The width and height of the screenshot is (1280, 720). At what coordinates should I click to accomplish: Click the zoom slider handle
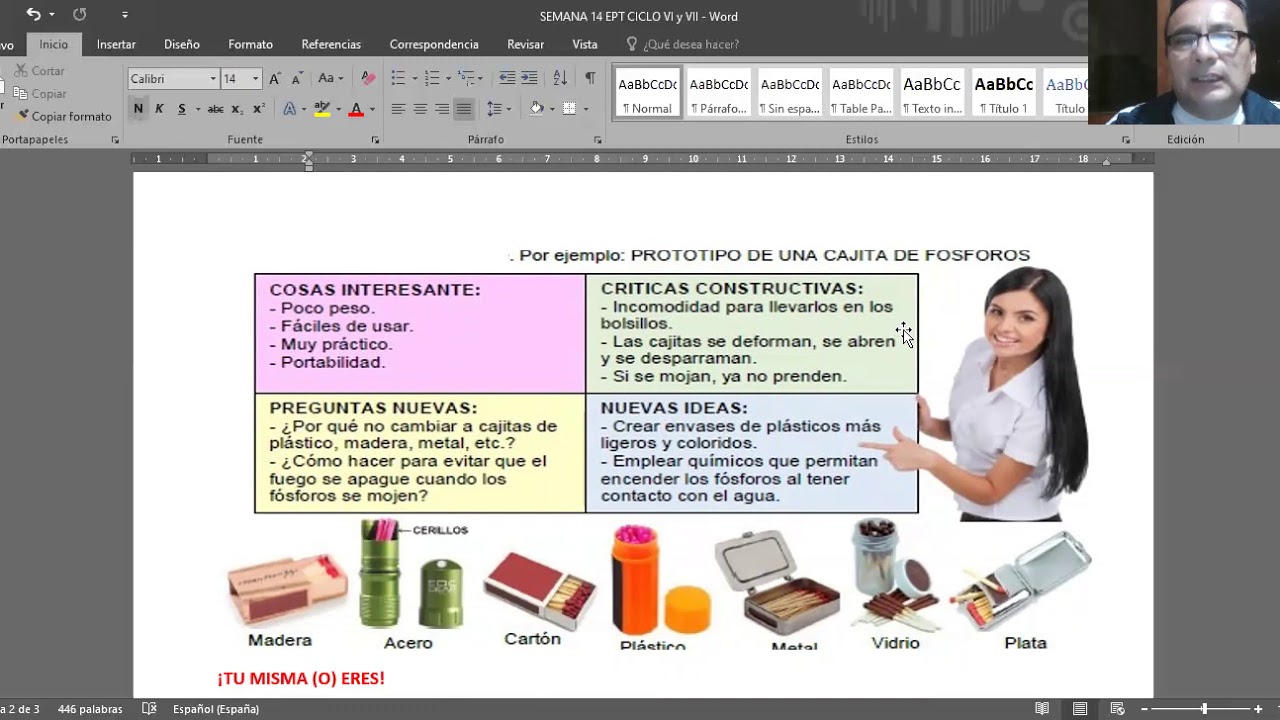(x=1204, y=709)
